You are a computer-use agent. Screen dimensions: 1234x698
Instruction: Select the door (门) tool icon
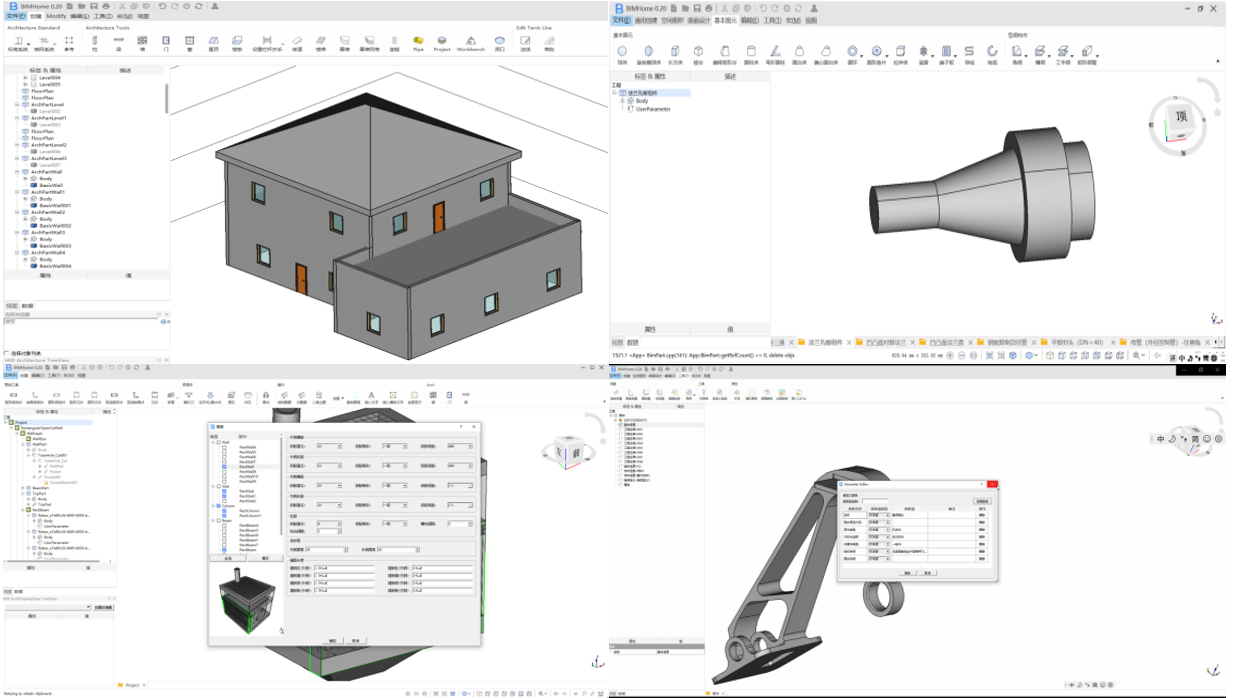(x=166, y=42)
